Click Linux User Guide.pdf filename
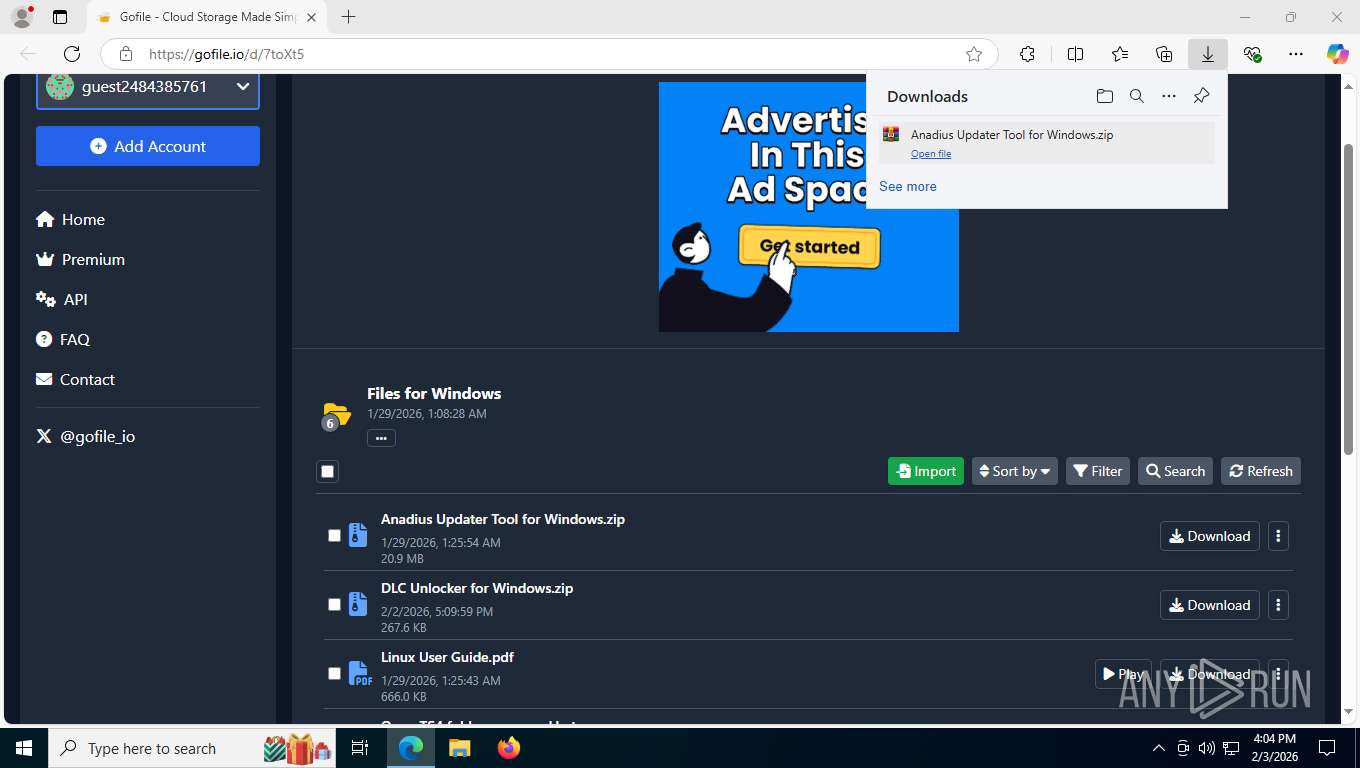Image resolution: width=1360 pixels, height=768 pixels. (x=447, y=657)
